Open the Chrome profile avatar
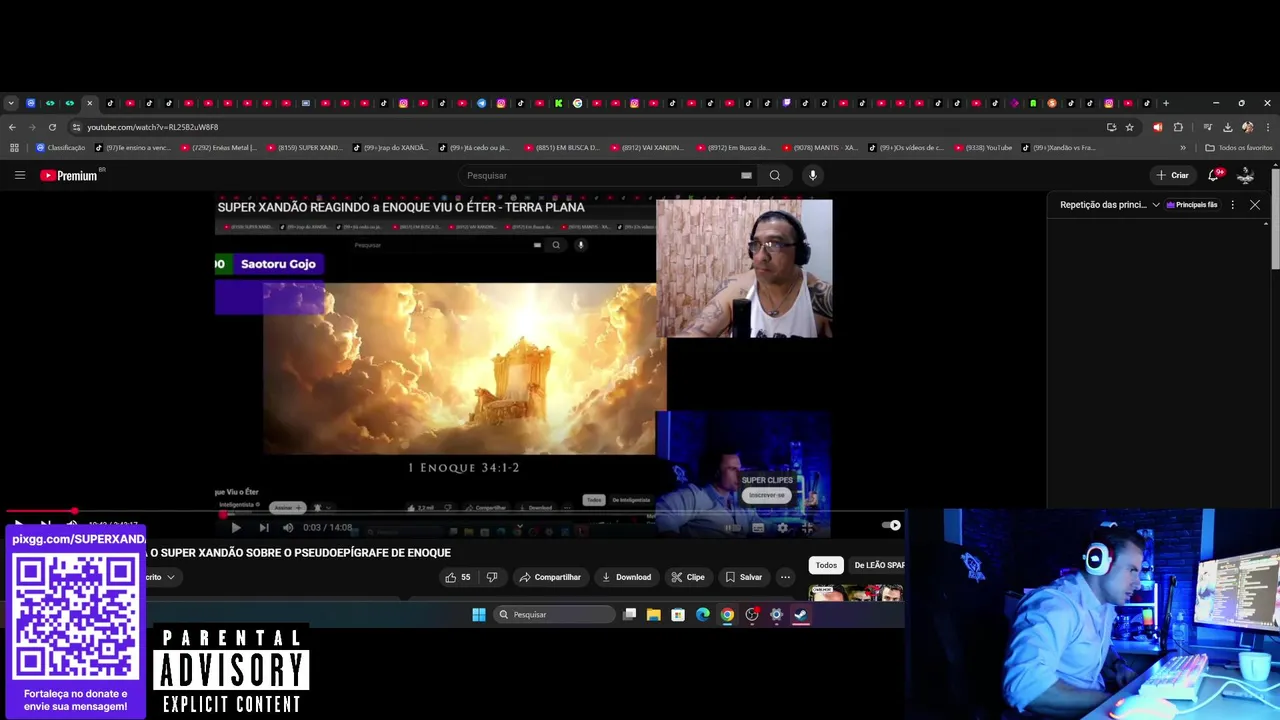The width and height of the screenshot is (1280, 720). pyautogui.click(x=1247, y=127)
